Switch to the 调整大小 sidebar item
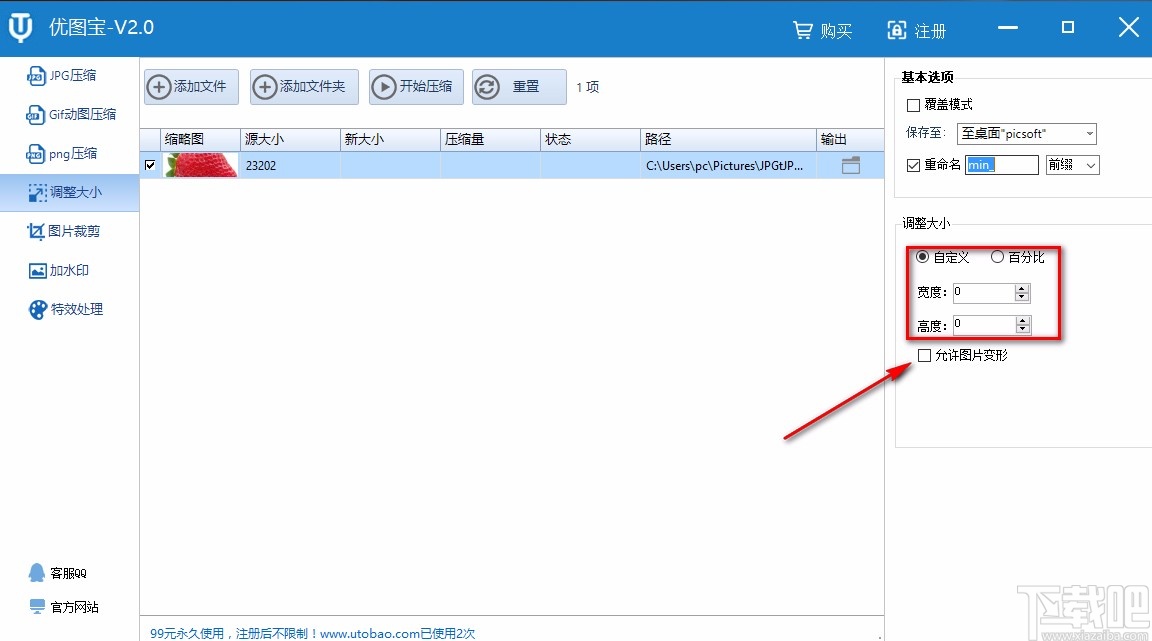This screenshot has height=641, width=1152. pos(73,192)
